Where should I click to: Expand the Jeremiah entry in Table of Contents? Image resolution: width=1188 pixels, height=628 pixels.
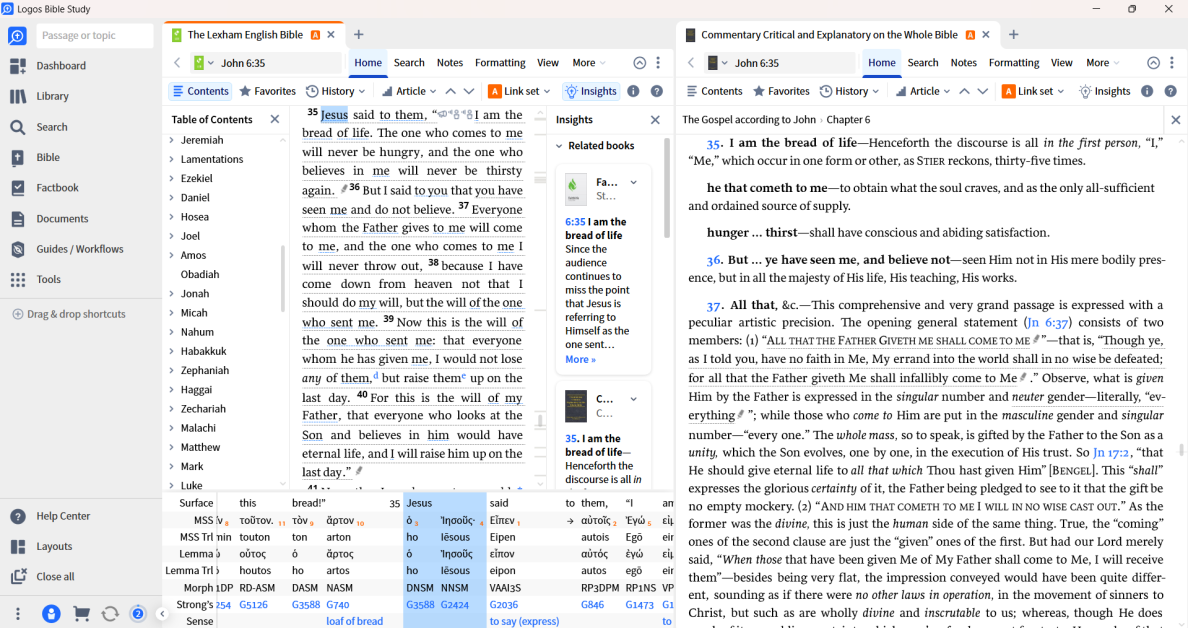coord(172,140)
